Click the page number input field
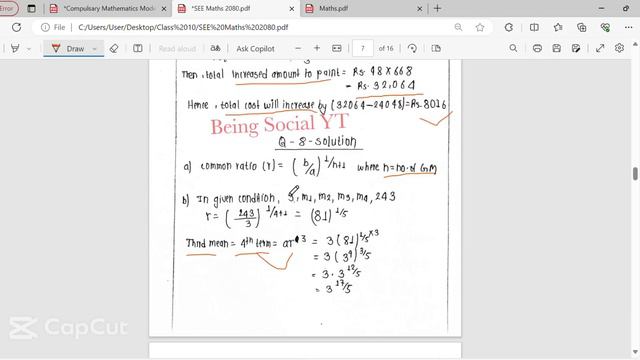Screen dimensions: 640x360 (x=362, y=49)
